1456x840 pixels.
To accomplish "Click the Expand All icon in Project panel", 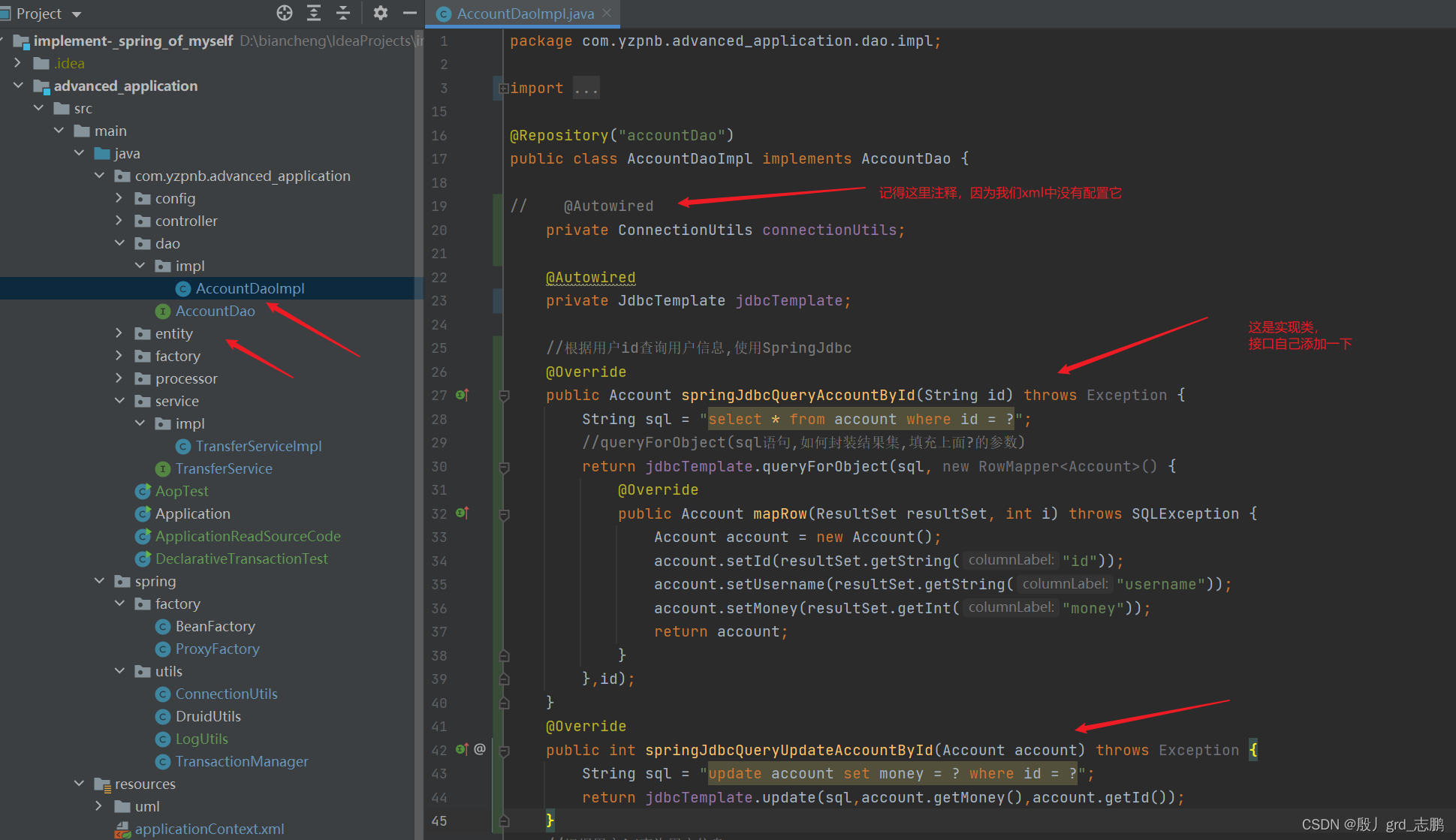I will click(x=314, y=13).
